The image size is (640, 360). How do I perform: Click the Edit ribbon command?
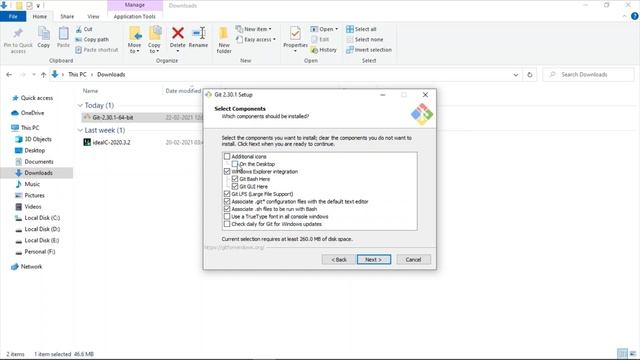[x=320, y=40]
